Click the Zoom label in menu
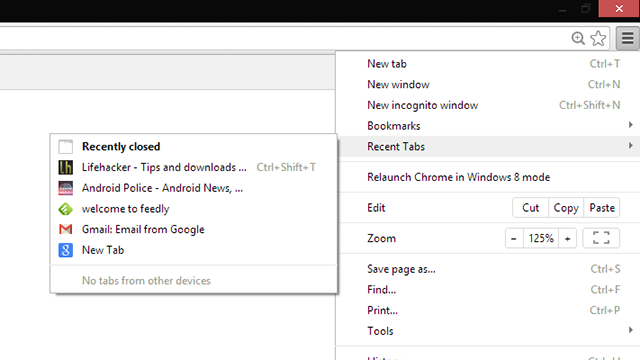 (381, 238)
